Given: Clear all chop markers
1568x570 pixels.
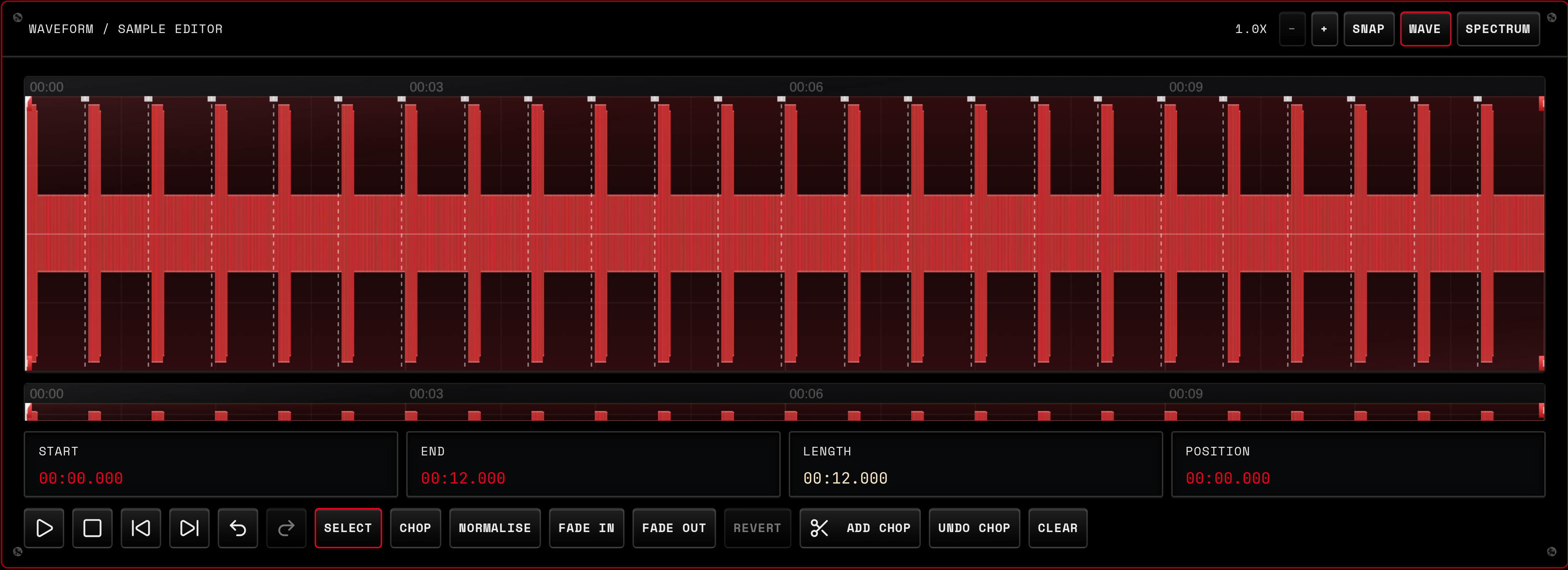Looking at the screenshot, I should (1057, 528).
